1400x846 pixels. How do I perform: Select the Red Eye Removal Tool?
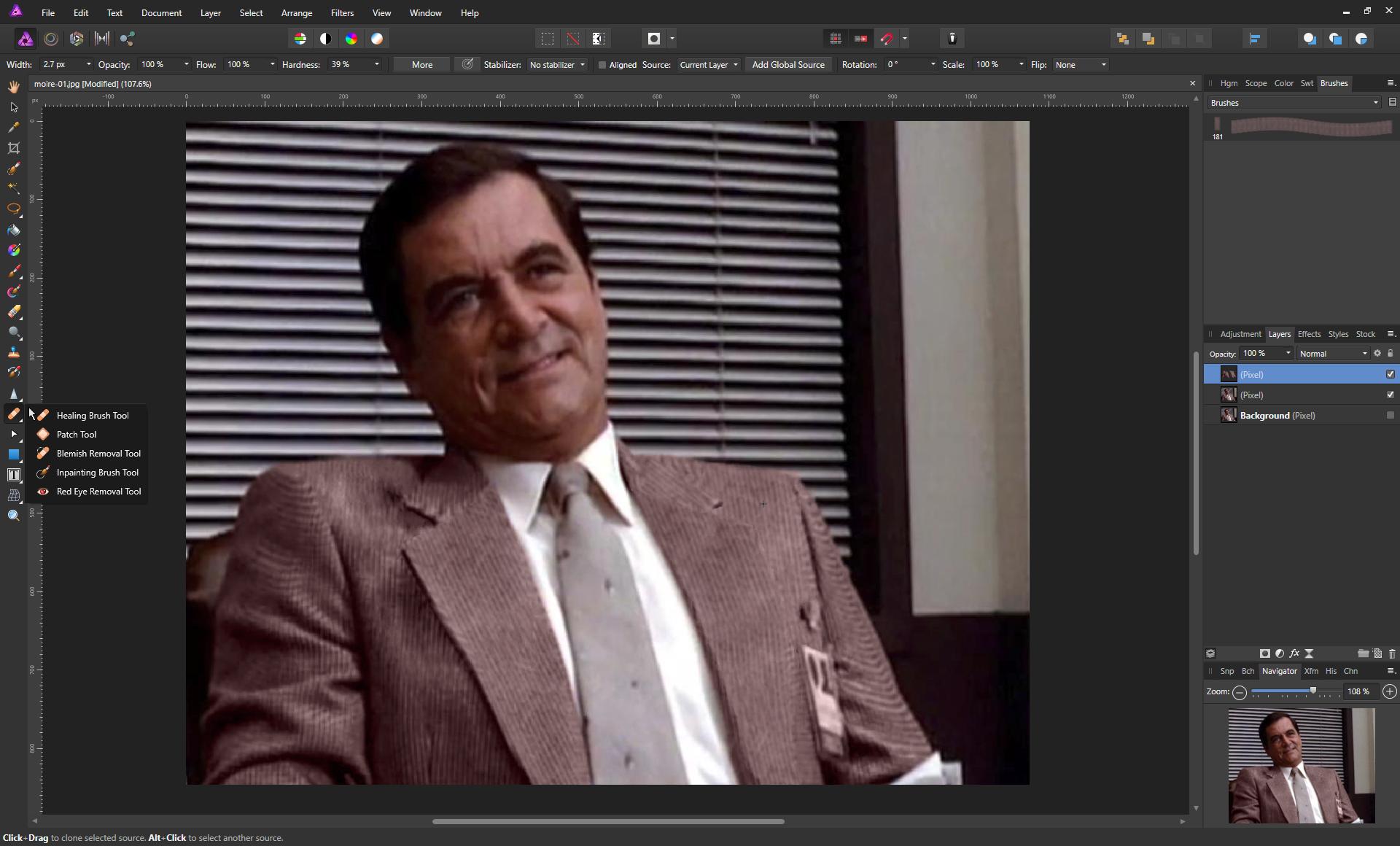[99, 491]
